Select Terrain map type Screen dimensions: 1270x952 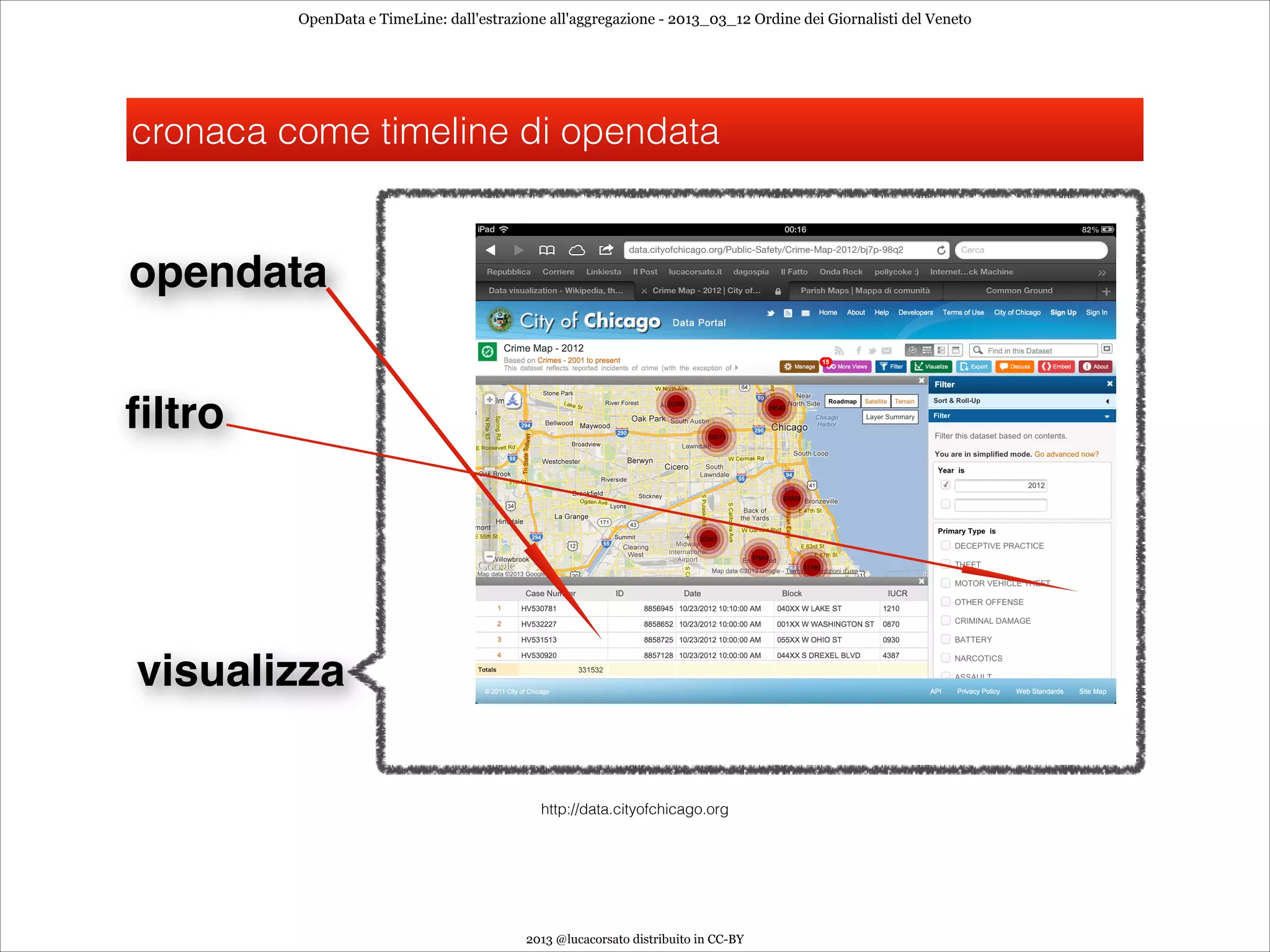click(904, 402)
